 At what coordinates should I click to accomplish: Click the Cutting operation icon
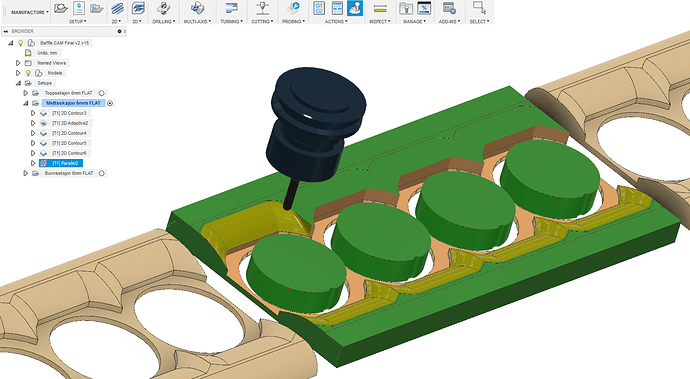(263, 8)
